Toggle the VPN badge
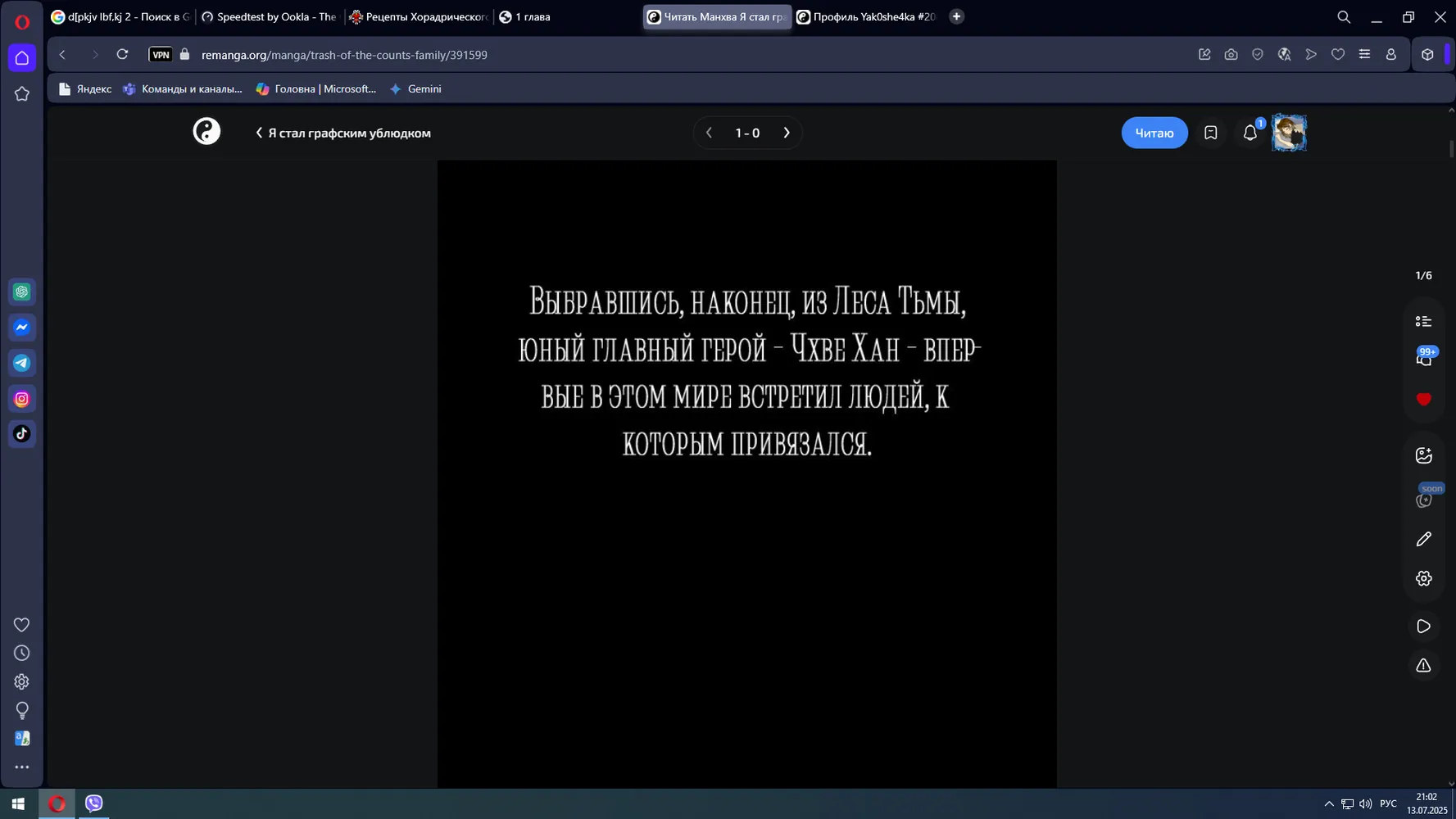1456x819 pixels. [x=161, y=55]
